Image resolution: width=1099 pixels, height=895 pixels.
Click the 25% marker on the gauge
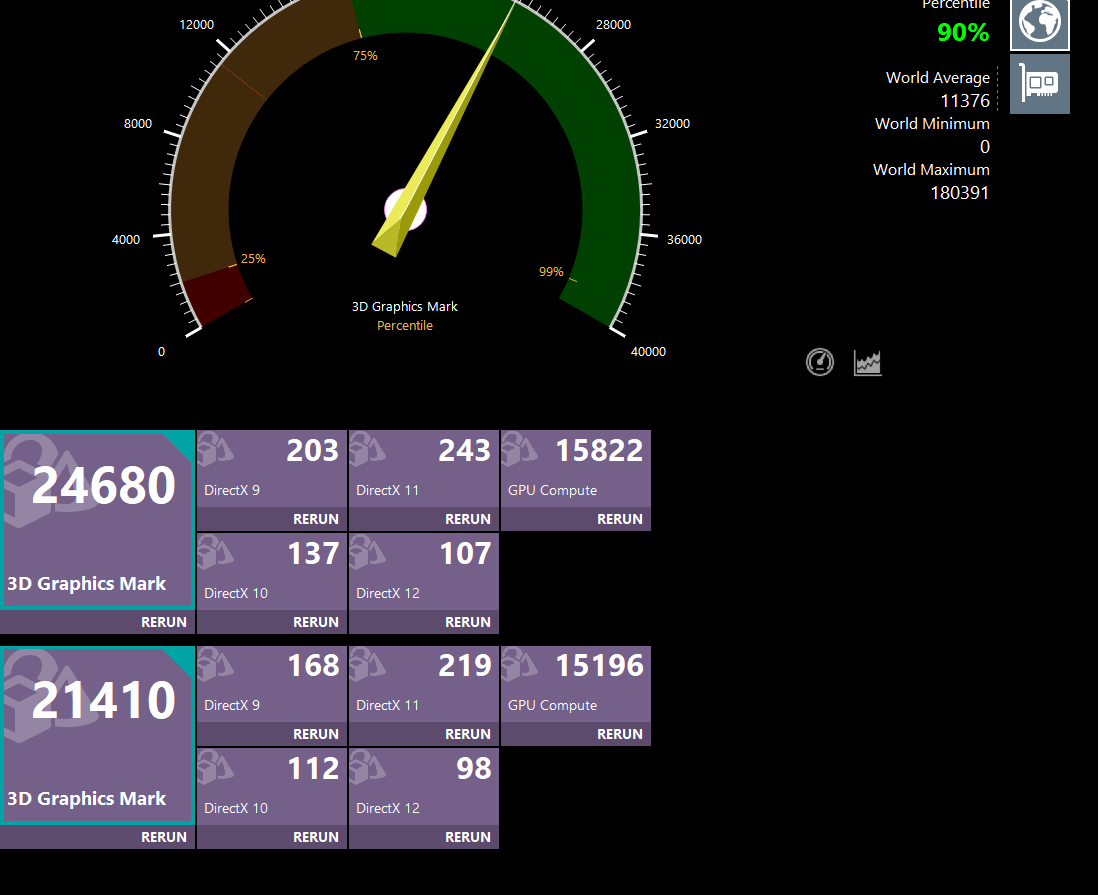[x=253, y=259]
